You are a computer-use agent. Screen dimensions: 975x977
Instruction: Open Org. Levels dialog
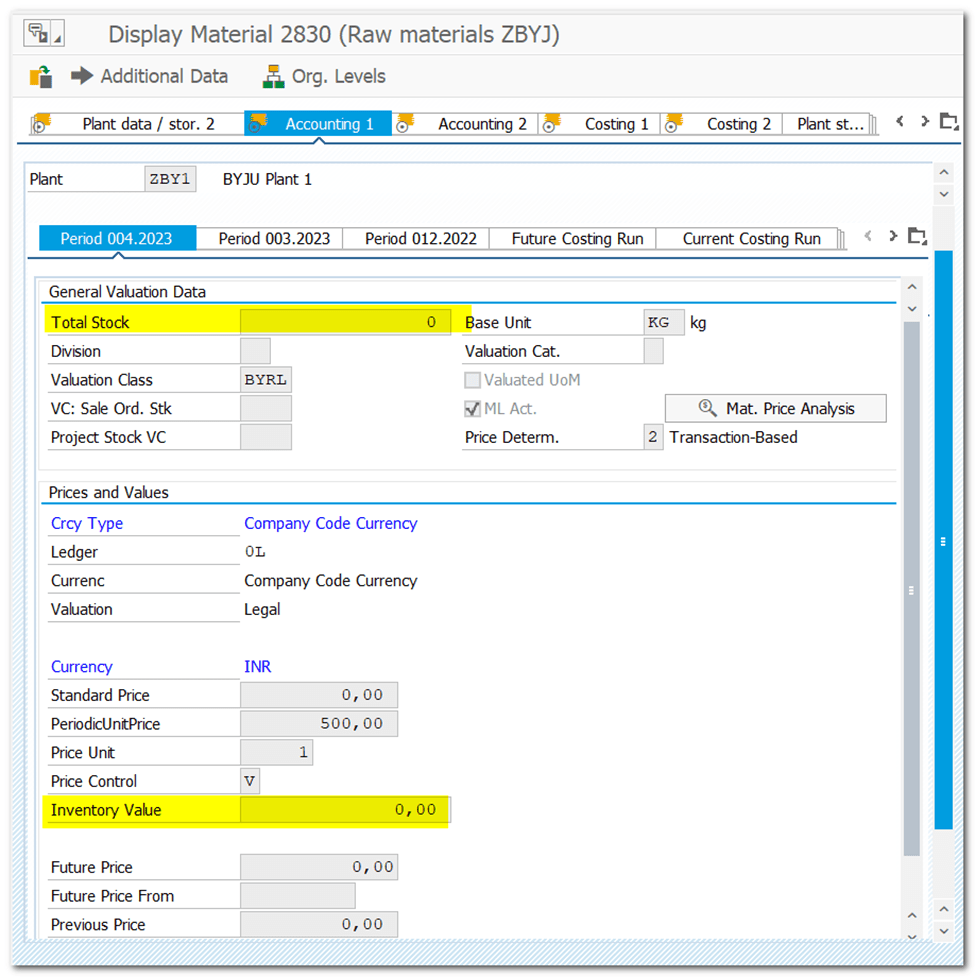[323, 76]
